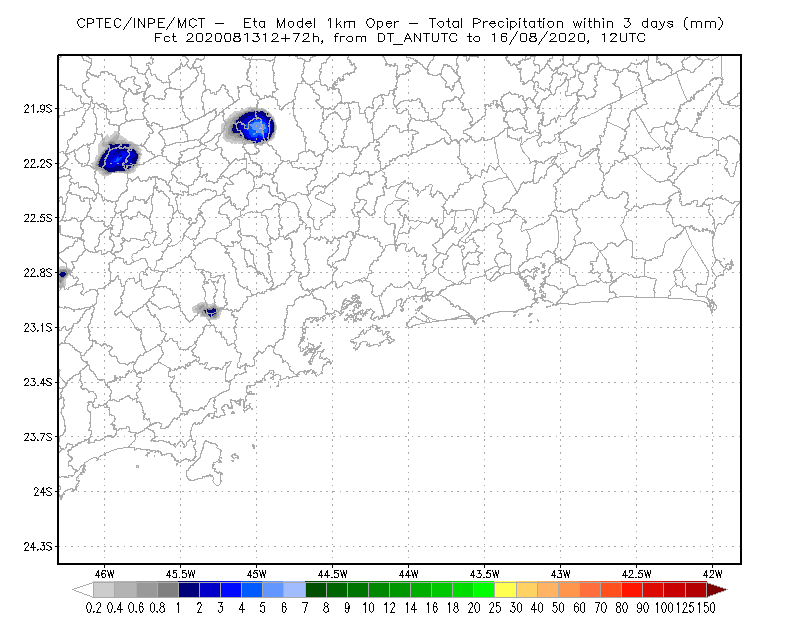Click the 24.3S latitude label
Viewport: 800px width, 618px height.
(37, 547)
